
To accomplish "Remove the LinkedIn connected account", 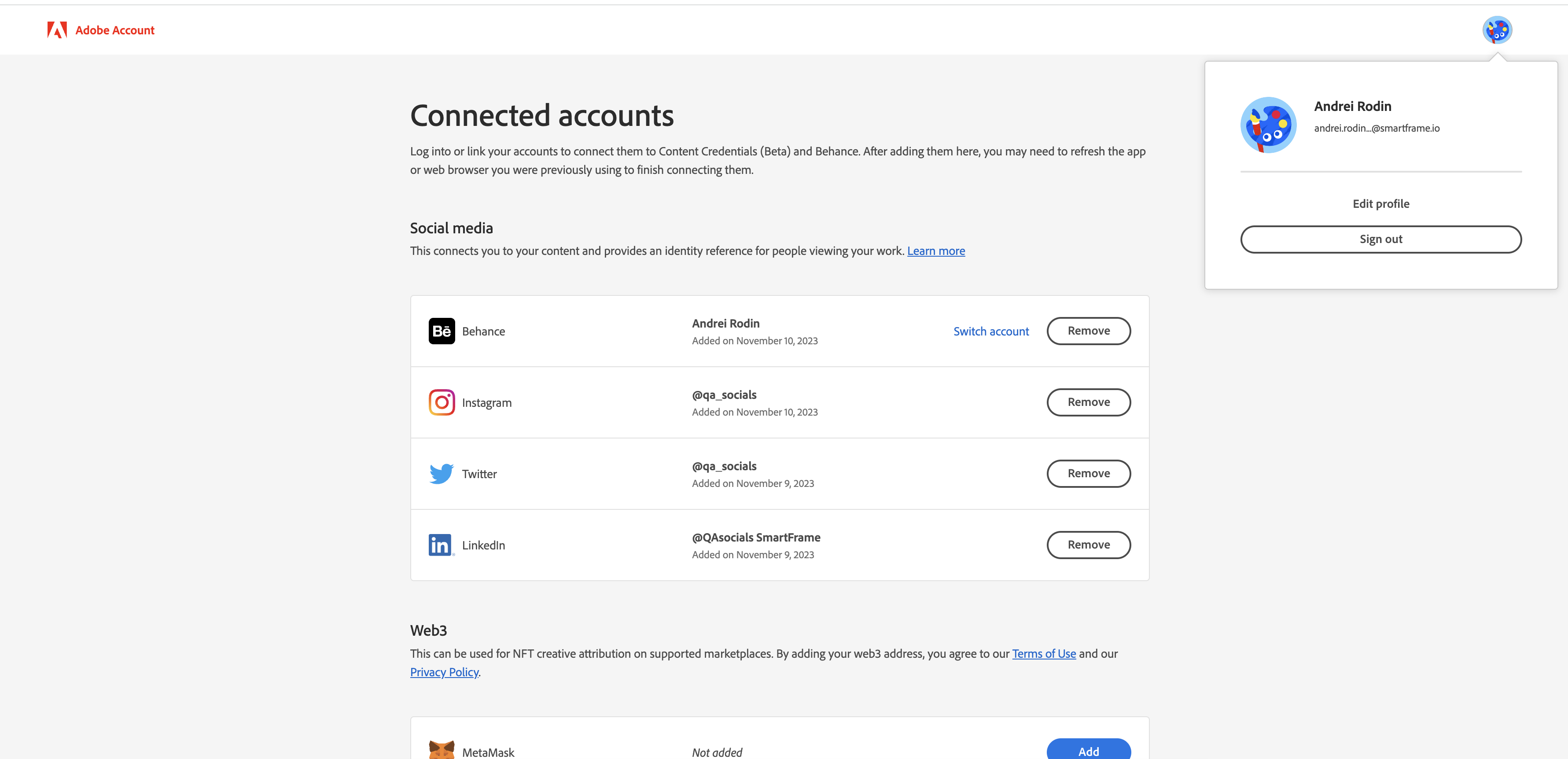I will click(x=1088, y=545).
